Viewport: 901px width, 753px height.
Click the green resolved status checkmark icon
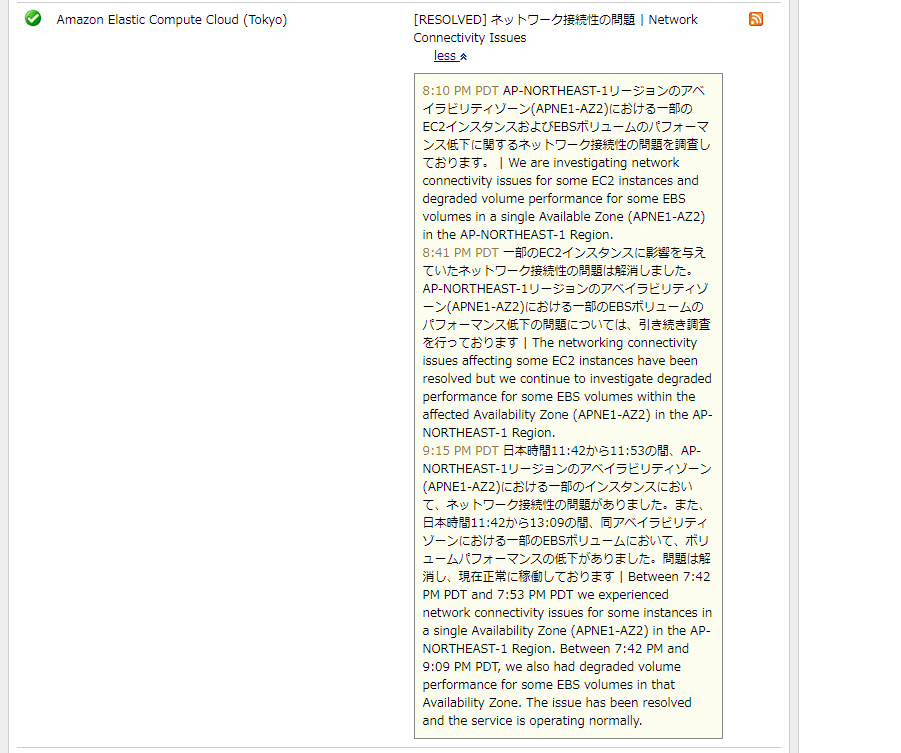tap(33, 19)
